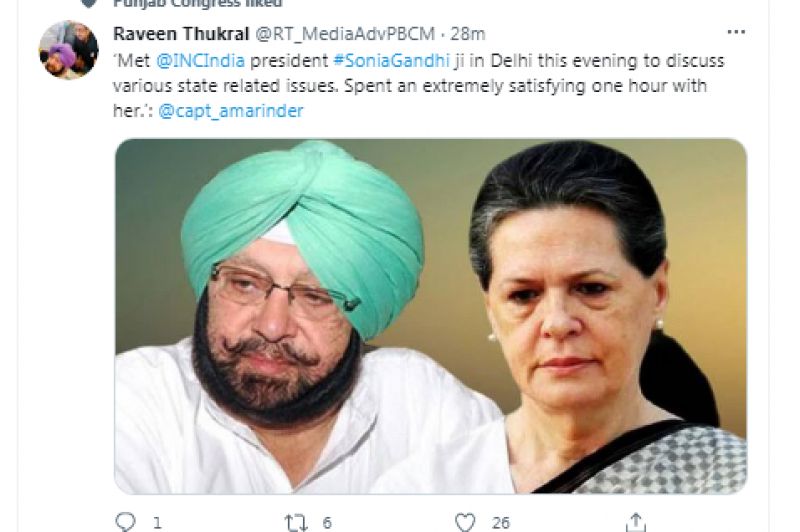This screenshot has width=800, height=532.
Task: Like the tweet with the heart icon
Action: [x=465, y=523]
